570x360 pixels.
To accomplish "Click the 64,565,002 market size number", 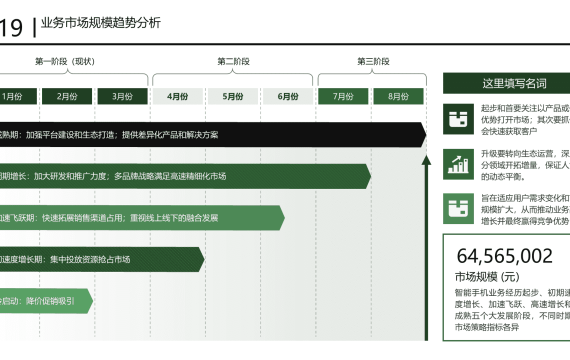I will click(505, 256).
